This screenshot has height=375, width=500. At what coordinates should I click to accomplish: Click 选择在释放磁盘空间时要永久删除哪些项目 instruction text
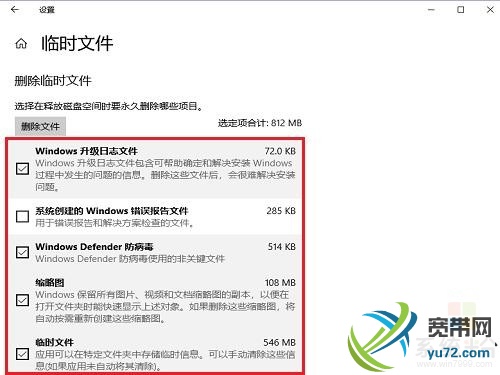coord(108,107)
